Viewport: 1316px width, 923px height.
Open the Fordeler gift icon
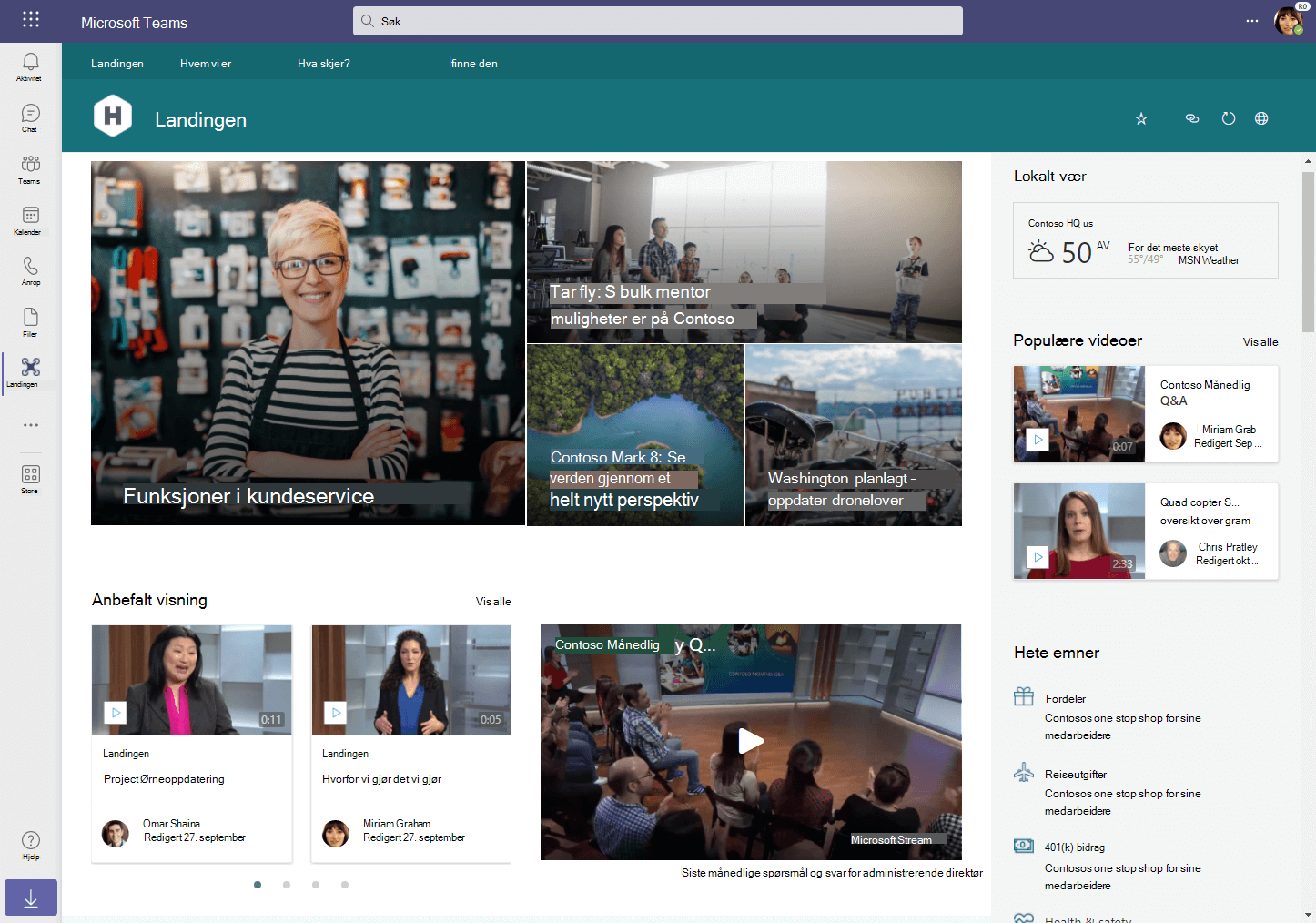(x=1024, y=697)
